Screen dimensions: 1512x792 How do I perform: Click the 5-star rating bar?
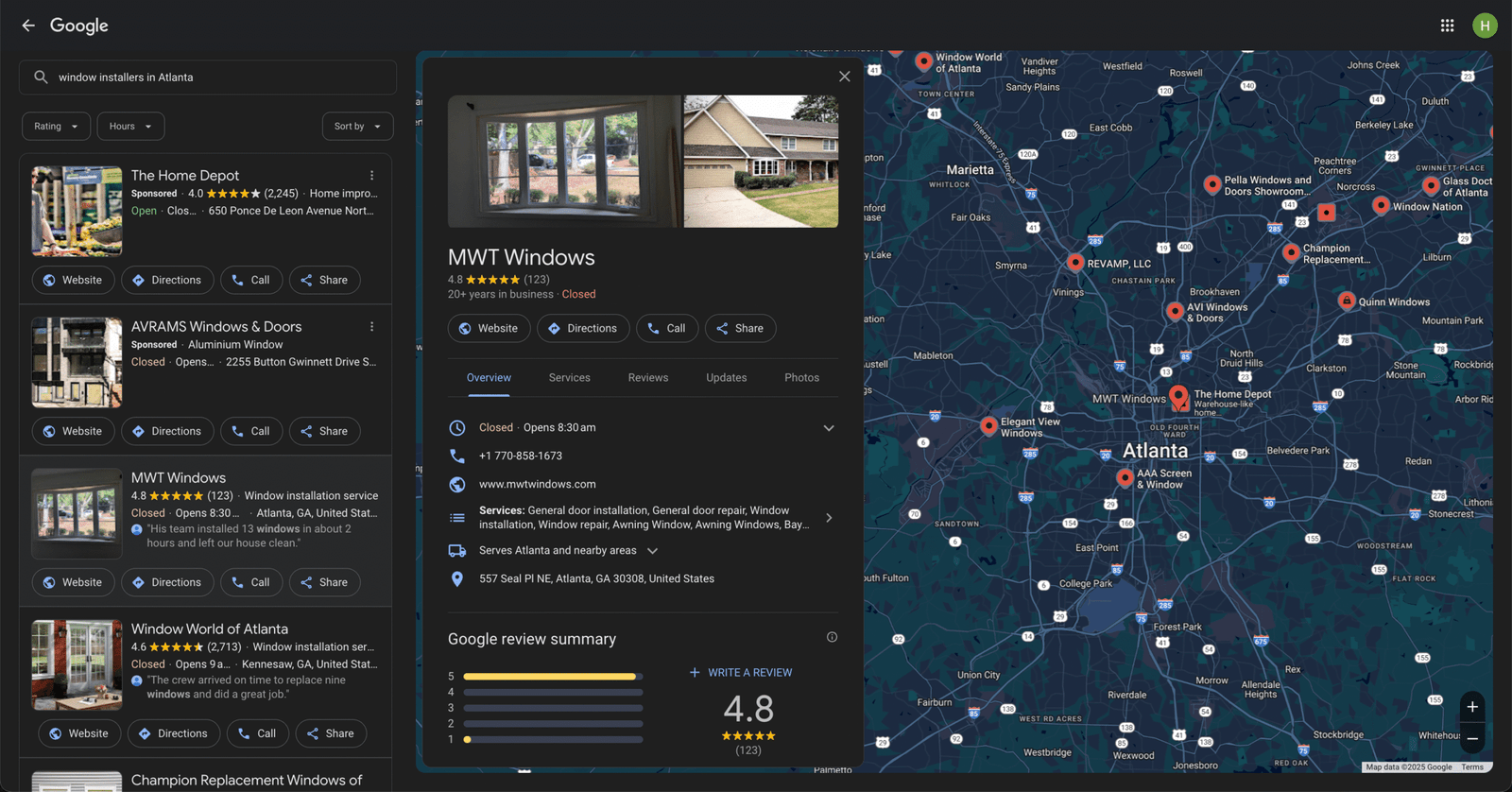553,677
